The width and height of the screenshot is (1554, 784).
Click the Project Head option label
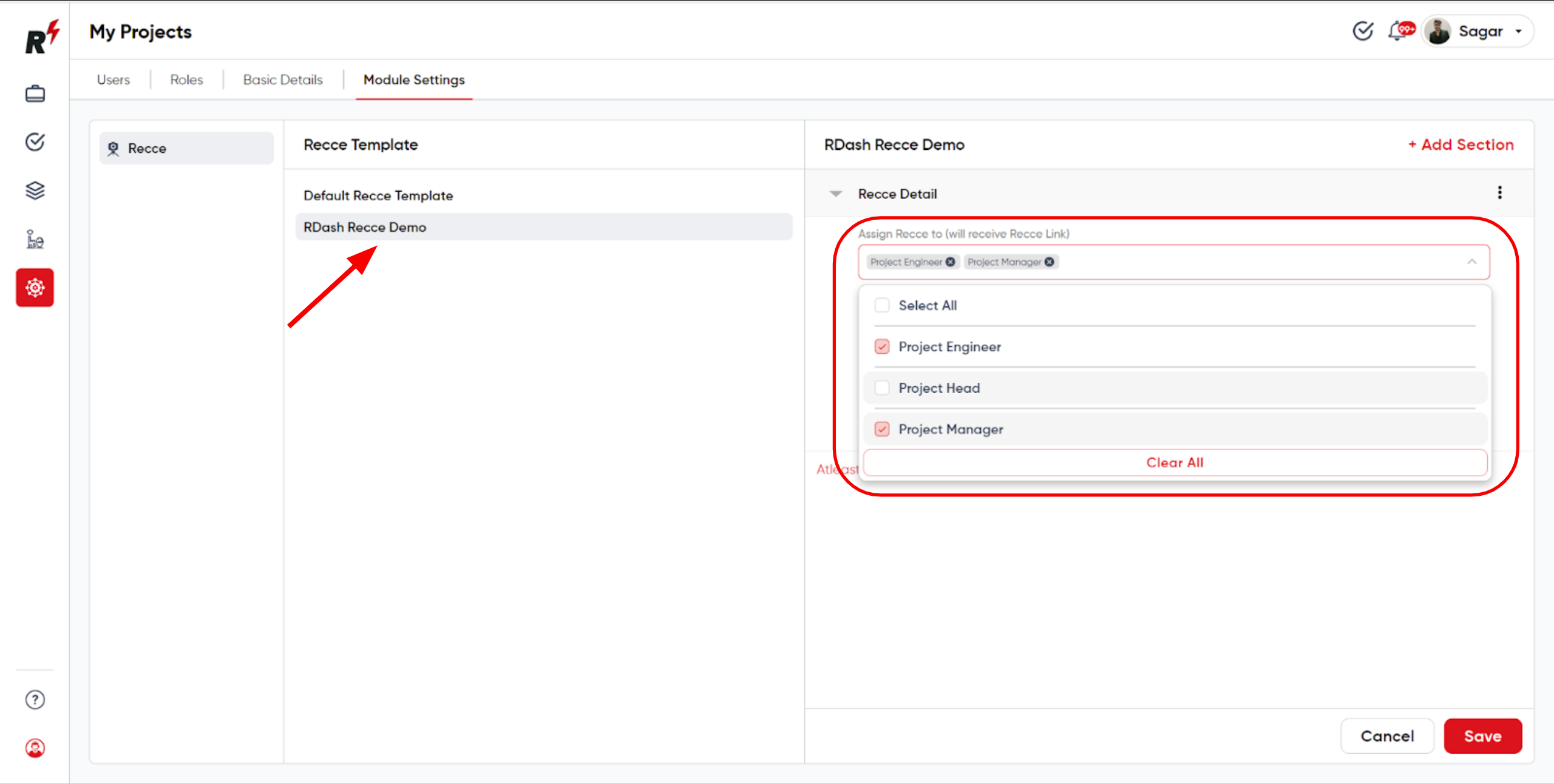pos(939,388)
